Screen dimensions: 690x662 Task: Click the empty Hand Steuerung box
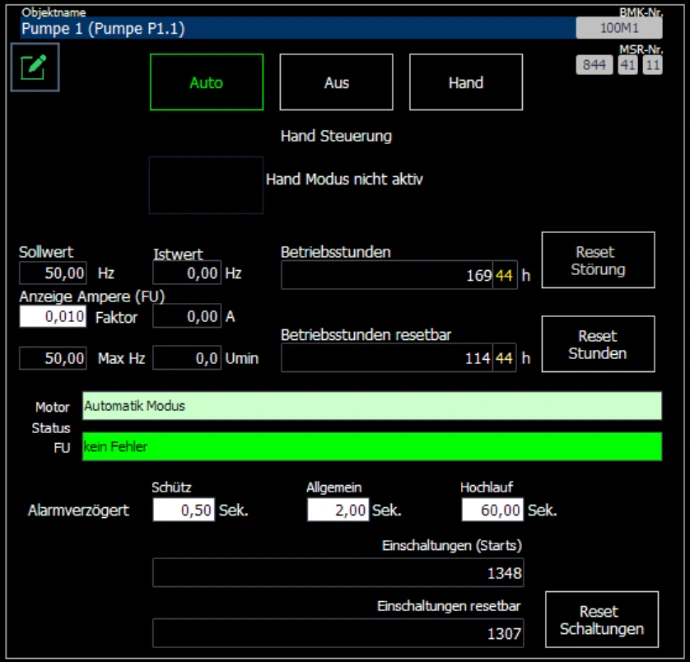tap(206, 185)
